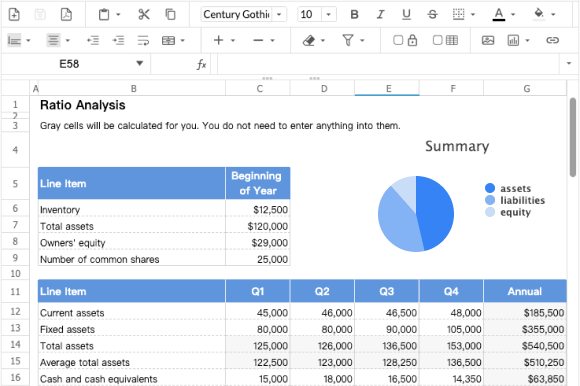The height and width of the screenshot is (386, 580).
Task: Select the Ratio Analysis title cell
Action: coord(132,105)
